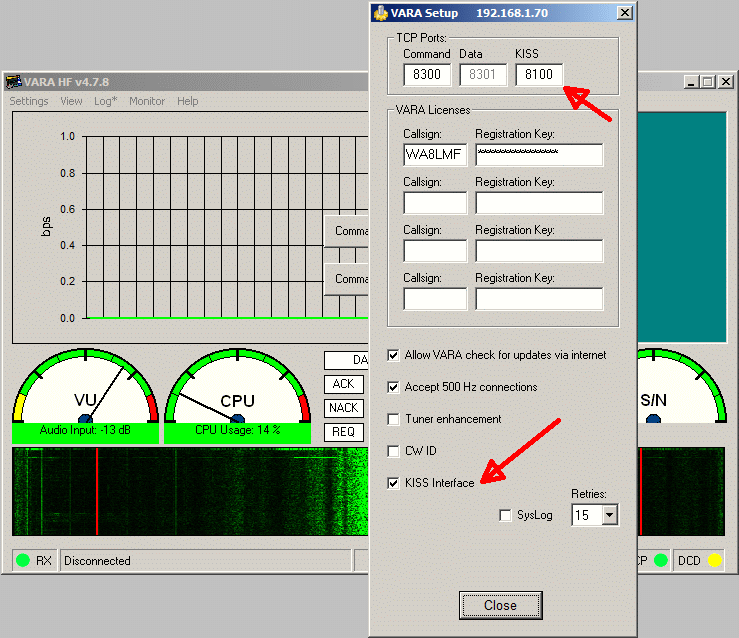
Task: Click the KISS port input field
Action: [539, 74]
